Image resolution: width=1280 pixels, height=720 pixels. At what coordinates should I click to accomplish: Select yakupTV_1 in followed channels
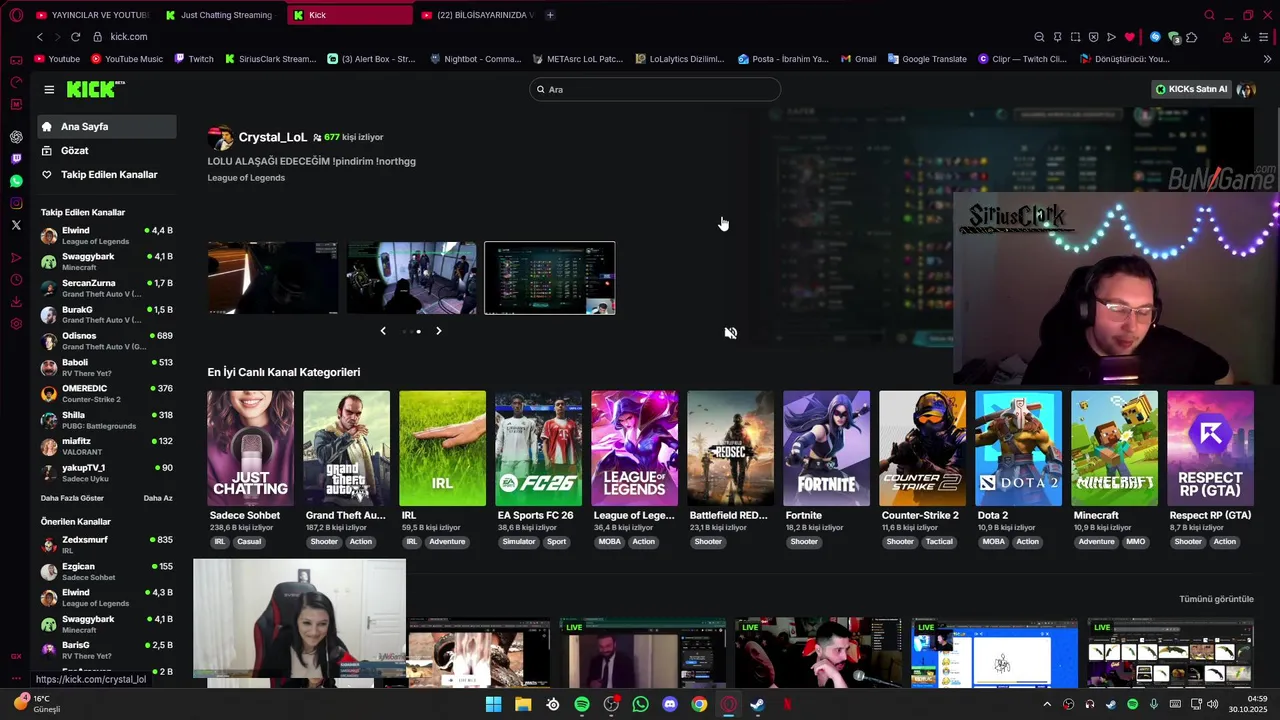107,473
